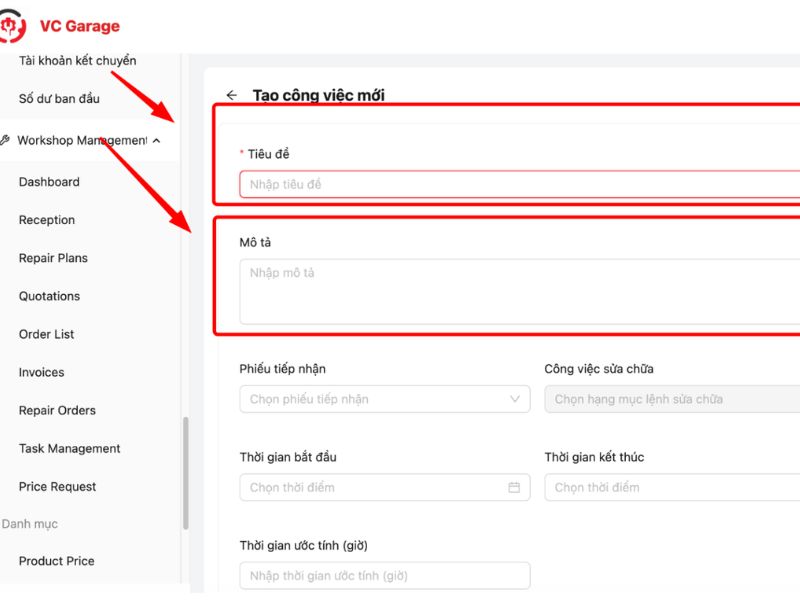Viewport: 800px width, 600px height.
Task: Open the Invoices page
Action: (41, 372)
